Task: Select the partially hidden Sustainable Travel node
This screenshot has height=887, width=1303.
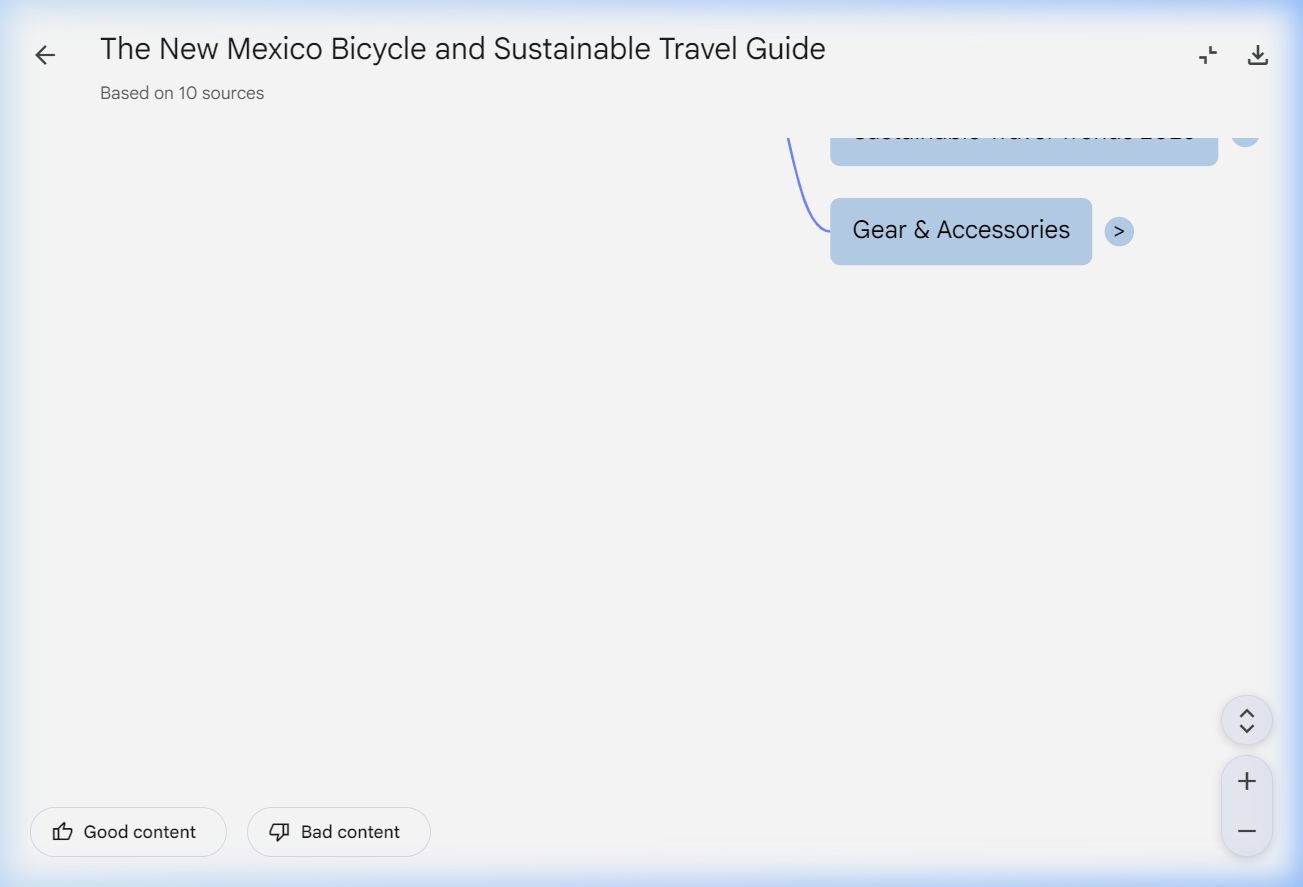Action: pyautogui.click(x=1023, y=148)
